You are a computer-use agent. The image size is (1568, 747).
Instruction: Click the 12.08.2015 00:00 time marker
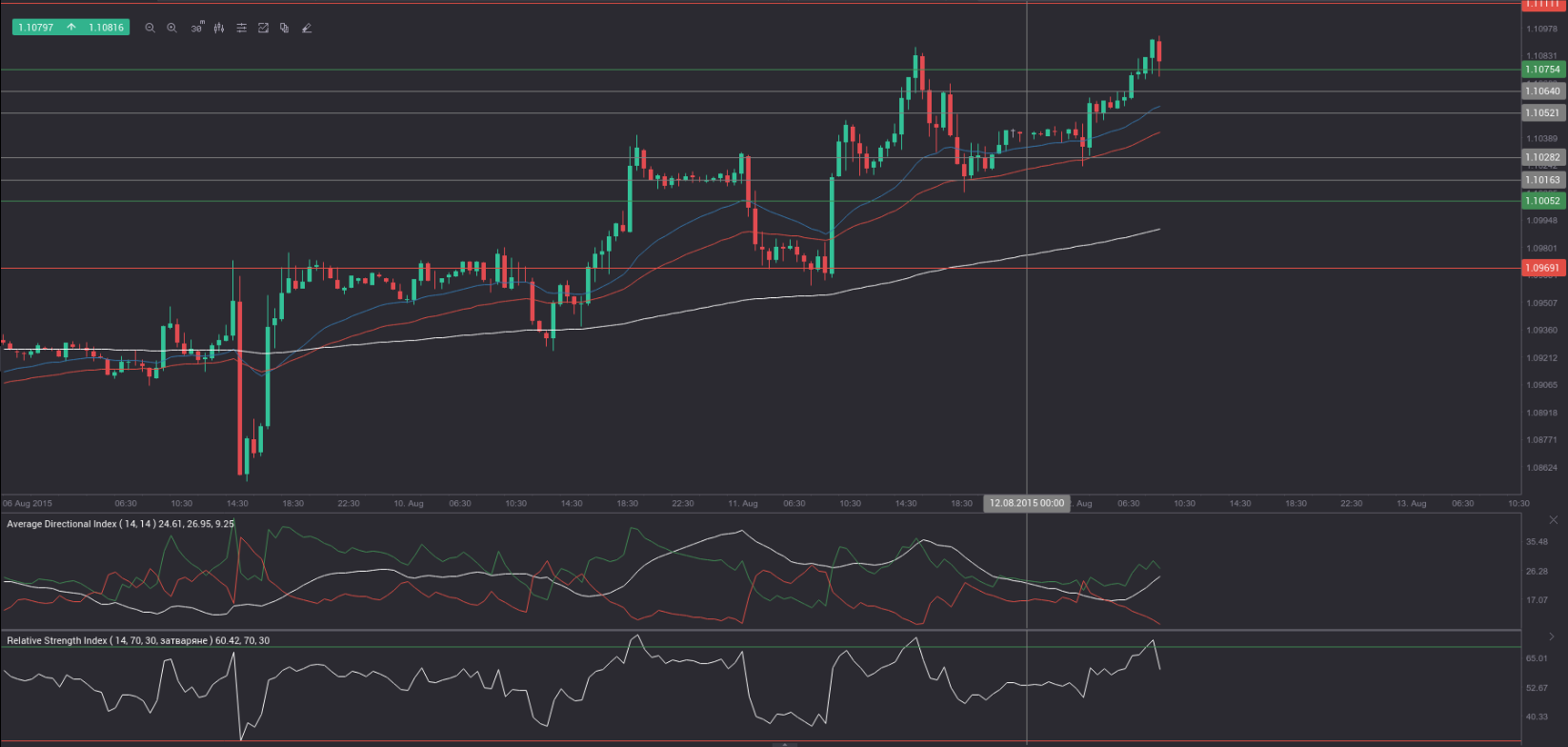[1026, 503]
